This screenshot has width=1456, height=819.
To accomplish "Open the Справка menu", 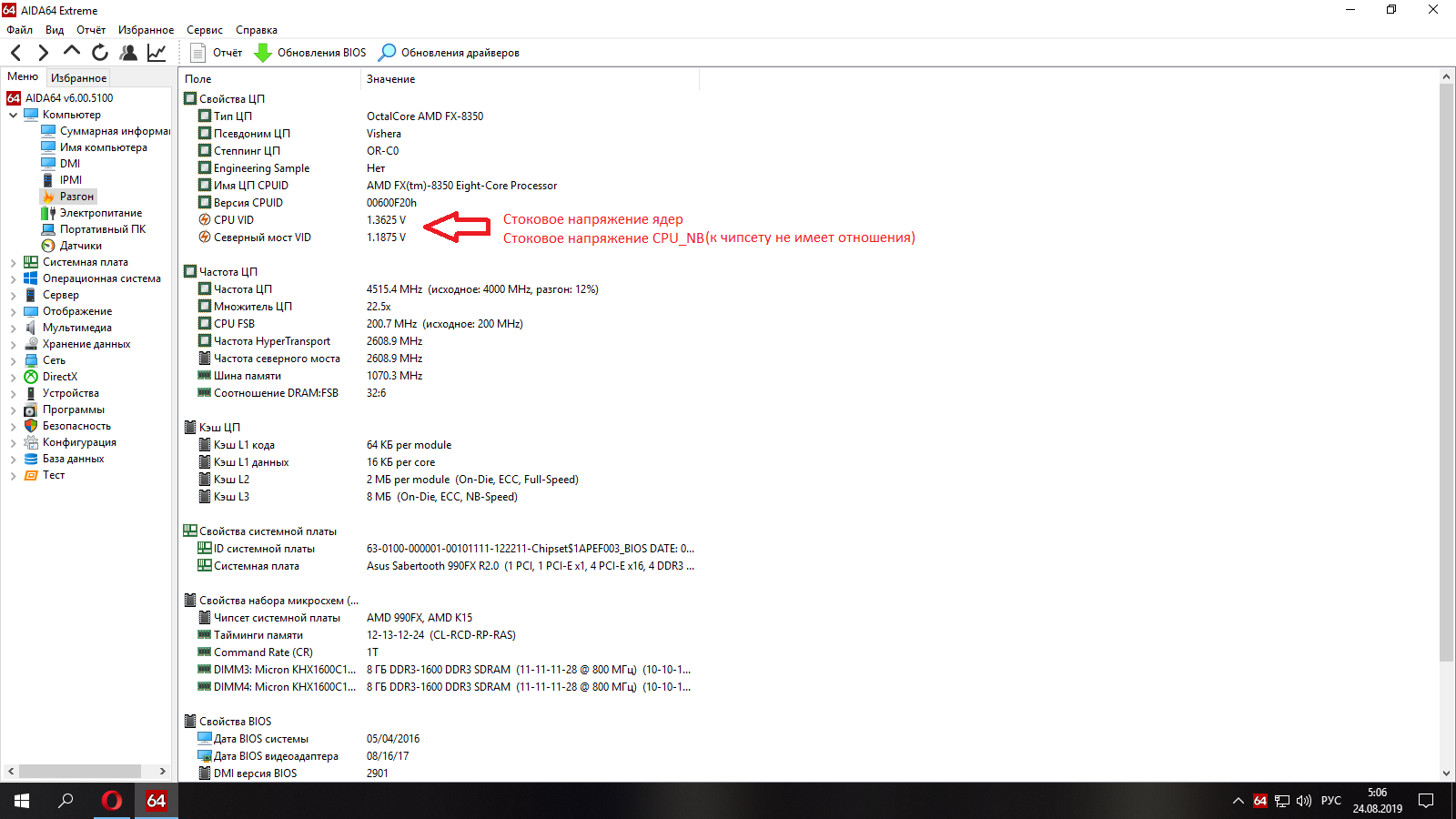I will (257, 30).
